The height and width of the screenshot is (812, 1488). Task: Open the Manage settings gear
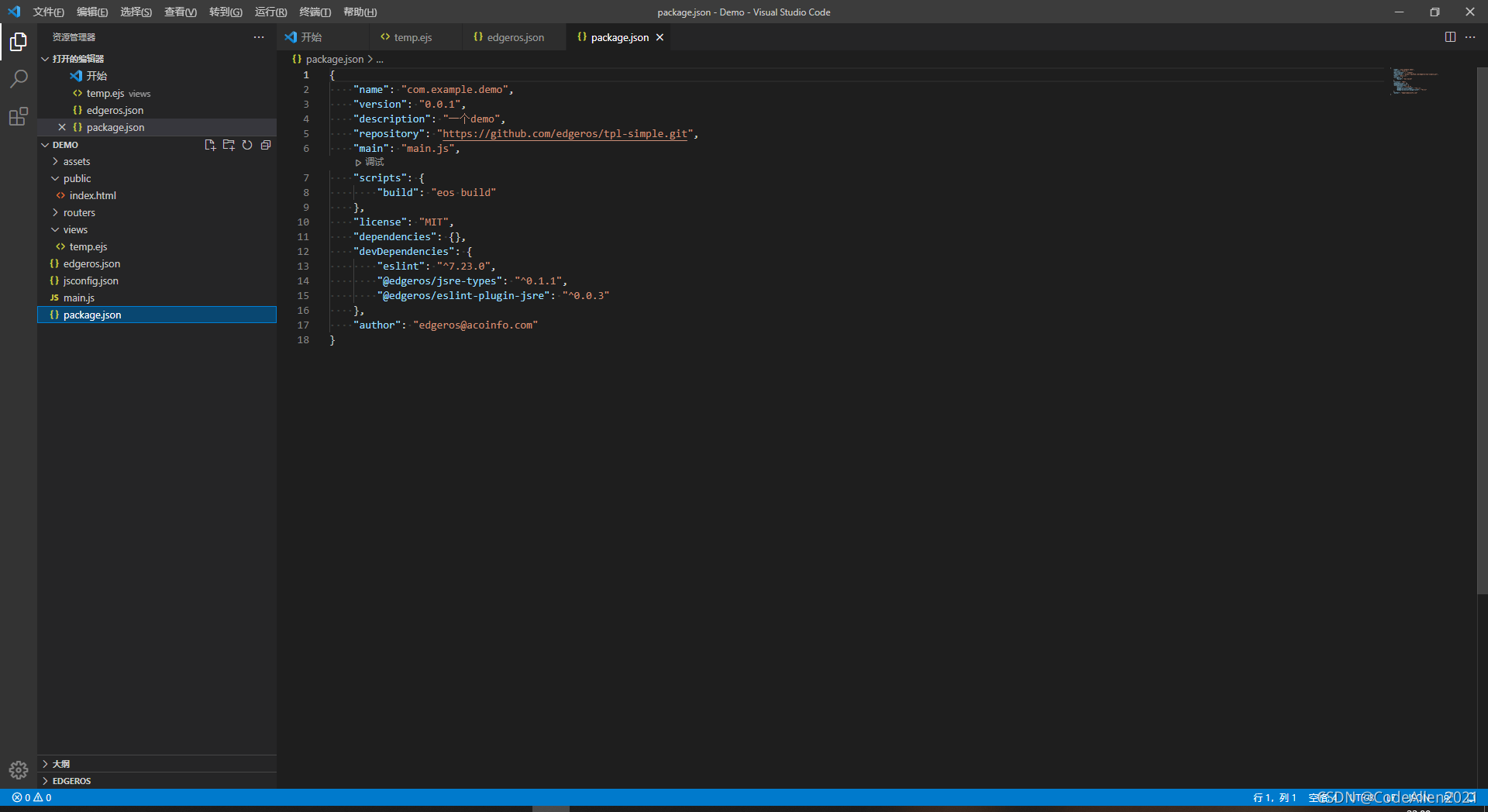[x=19, y=770]
